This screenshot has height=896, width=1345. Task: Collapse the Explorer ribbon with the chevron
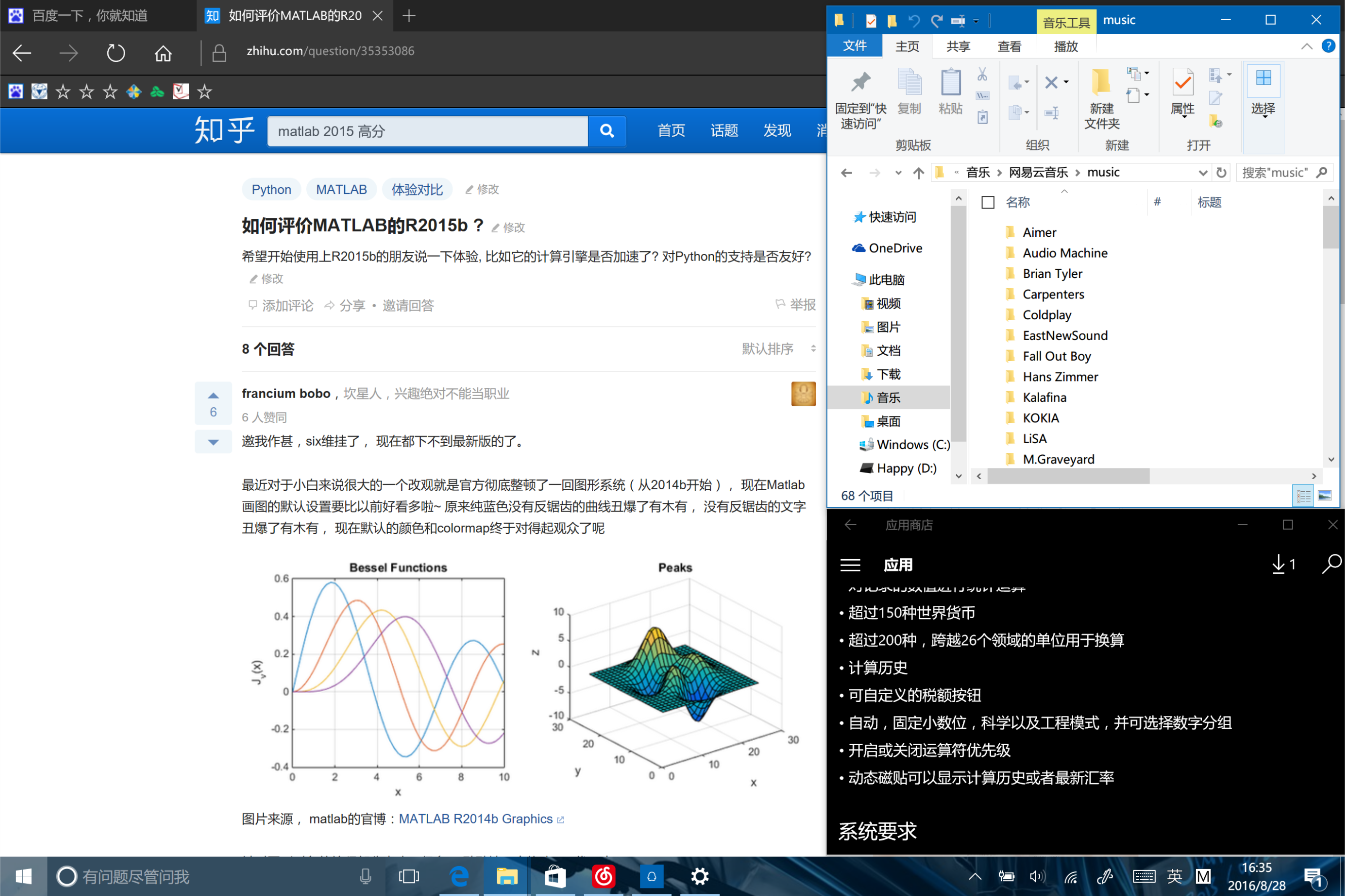[1306, 46]
